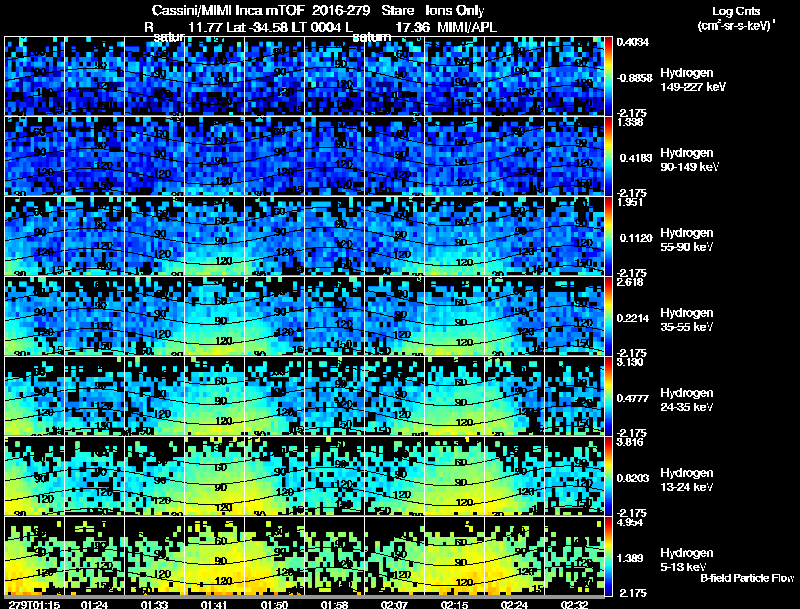
Task: Click the color scale bar of the 5-13 keV row
Action: 609,556
